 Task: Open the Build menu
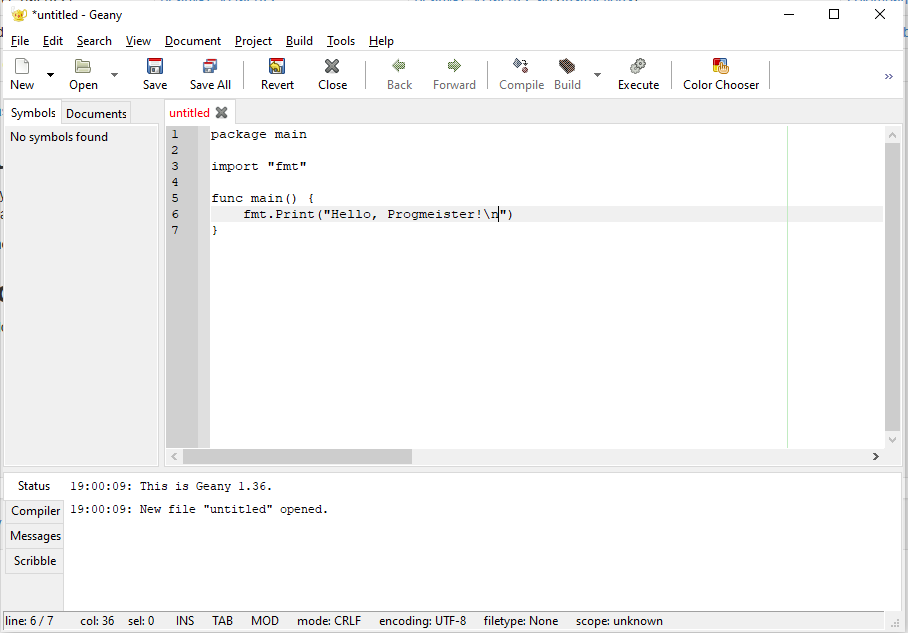pyautogui.click(x=299, y=41)
